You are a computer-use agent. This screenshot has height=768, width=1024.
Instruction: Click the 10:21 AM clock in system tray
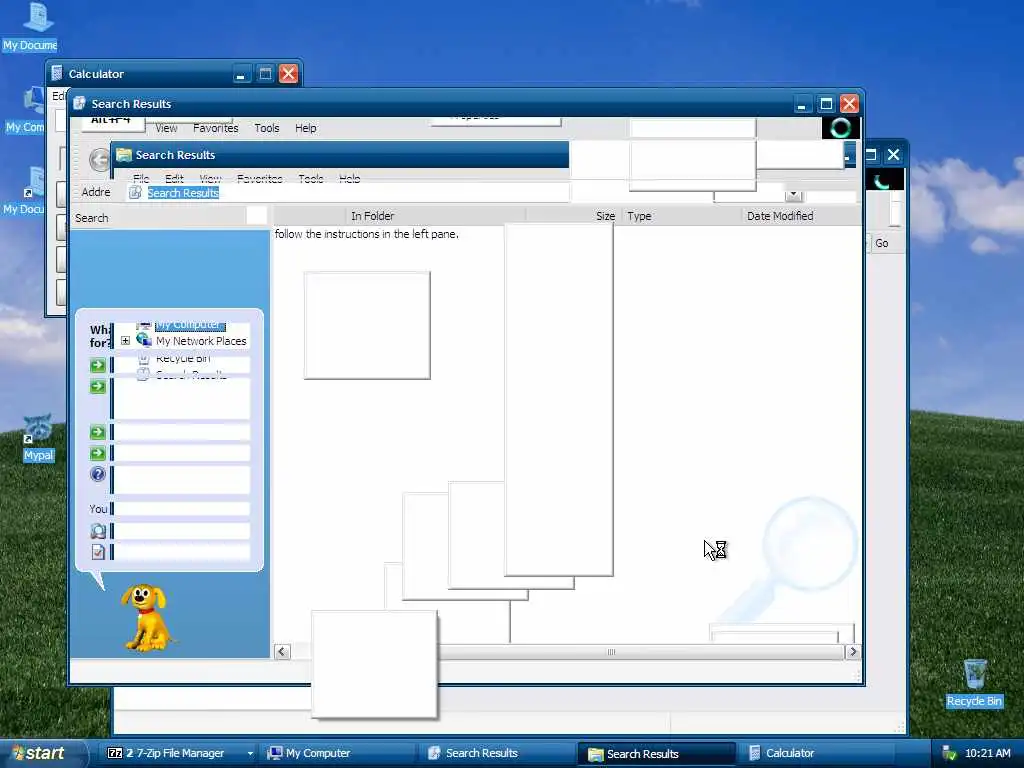(x=987, y=753)
